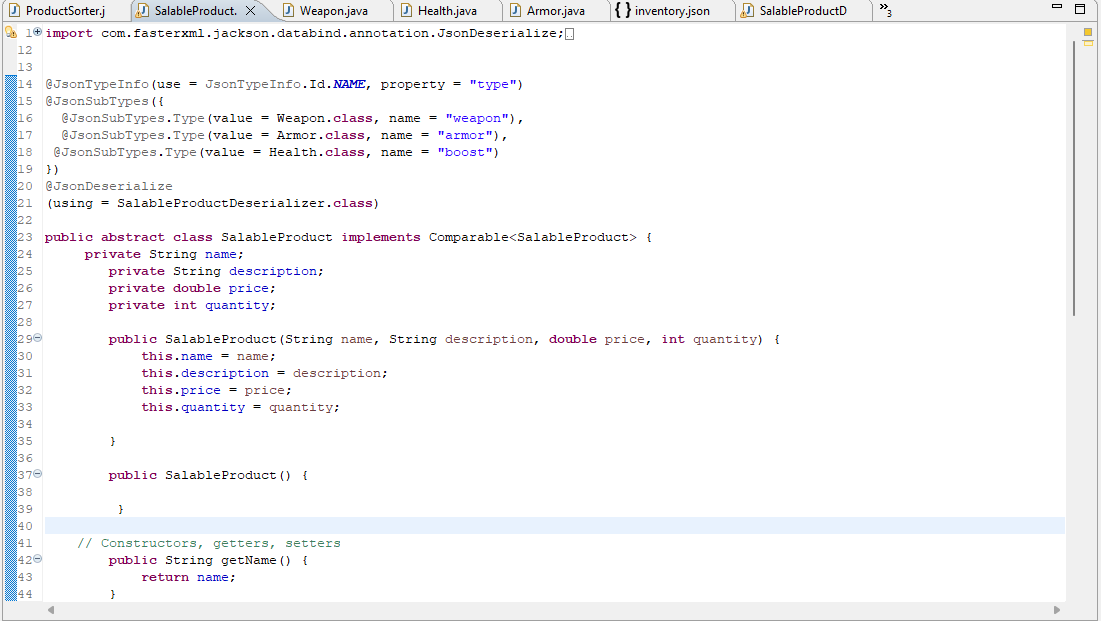The image size is (1101, 621).
Task: Click the yellow warning square atop overview ruler
Action: [x=1086, y=31]
